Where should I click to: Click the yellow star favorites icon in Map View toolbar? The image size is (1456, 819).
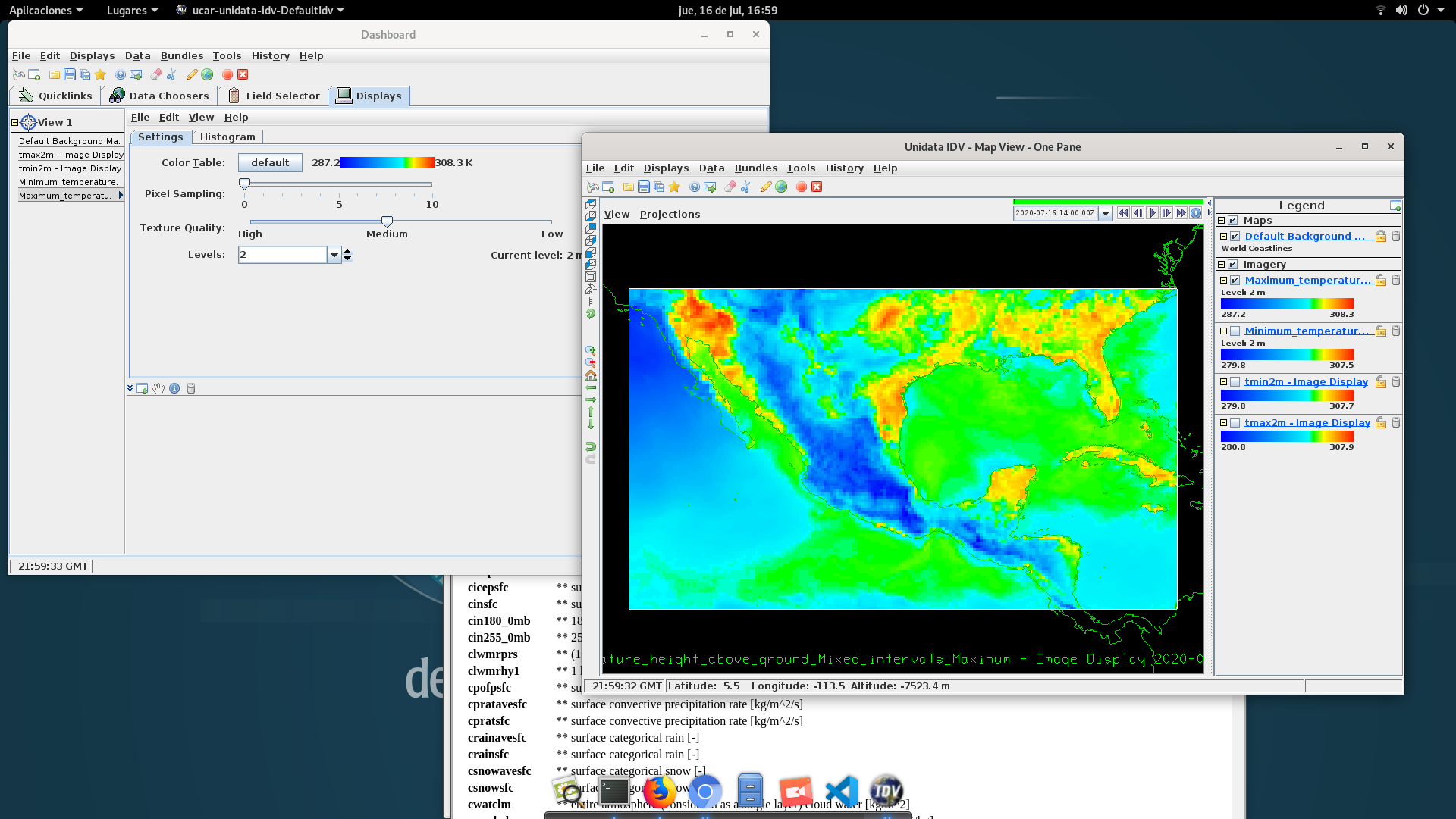pos(674,187)
